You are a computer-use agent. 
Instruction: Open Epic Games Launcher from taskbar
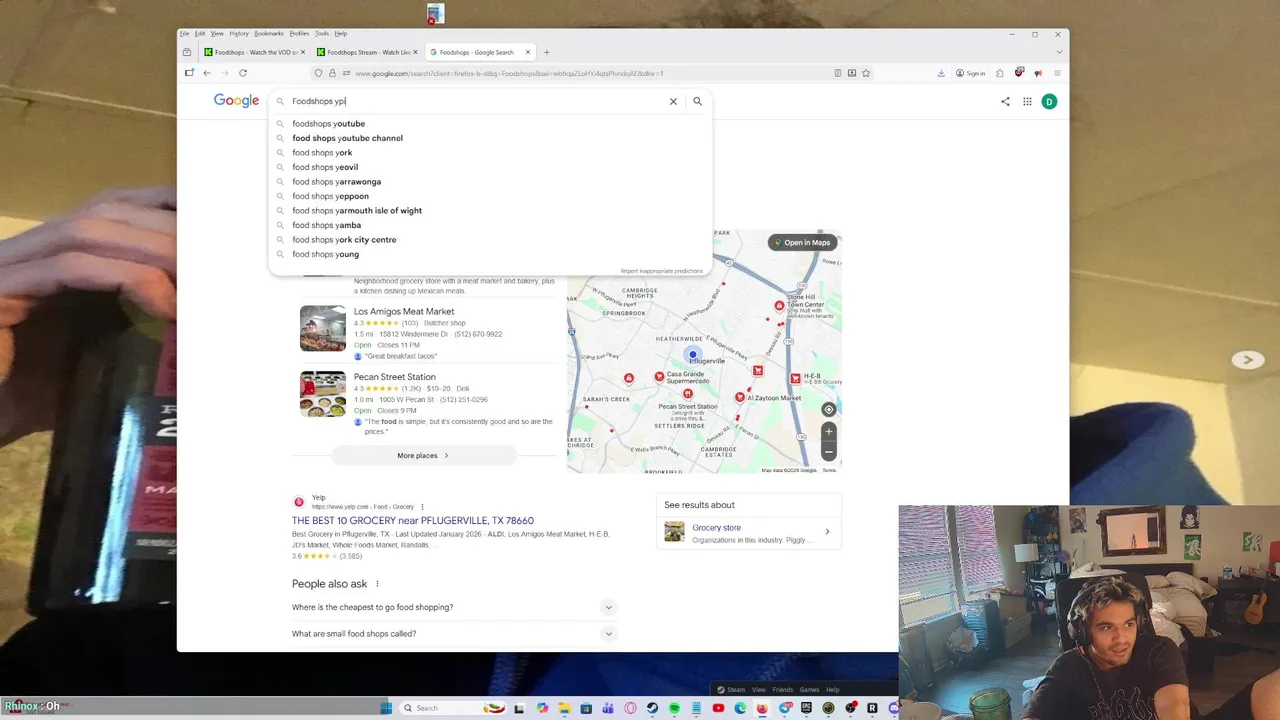806,708
